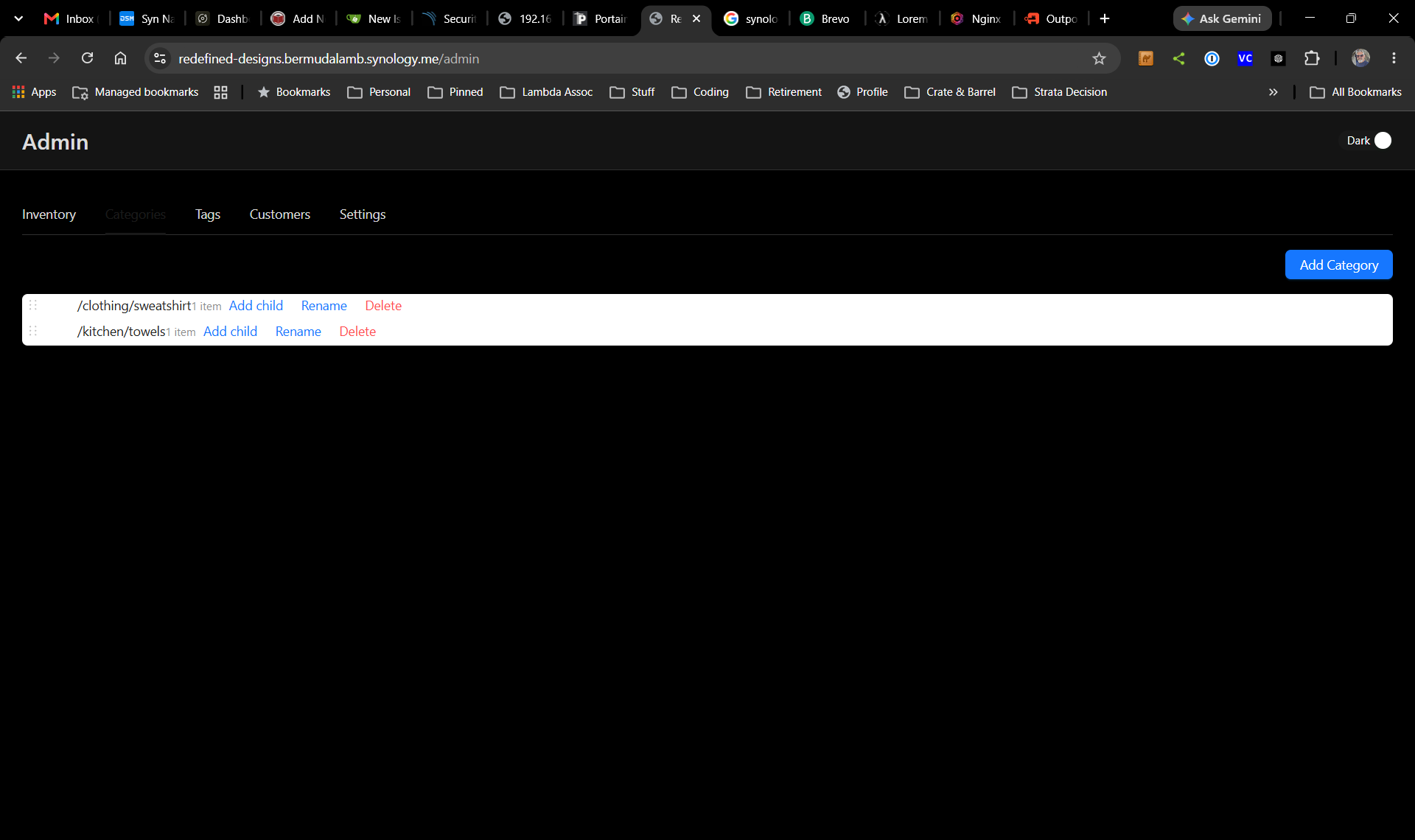Click the Add Category button
Image resolution: width=1415 pixels, height=840 pixels.
tap(1338, 265)
